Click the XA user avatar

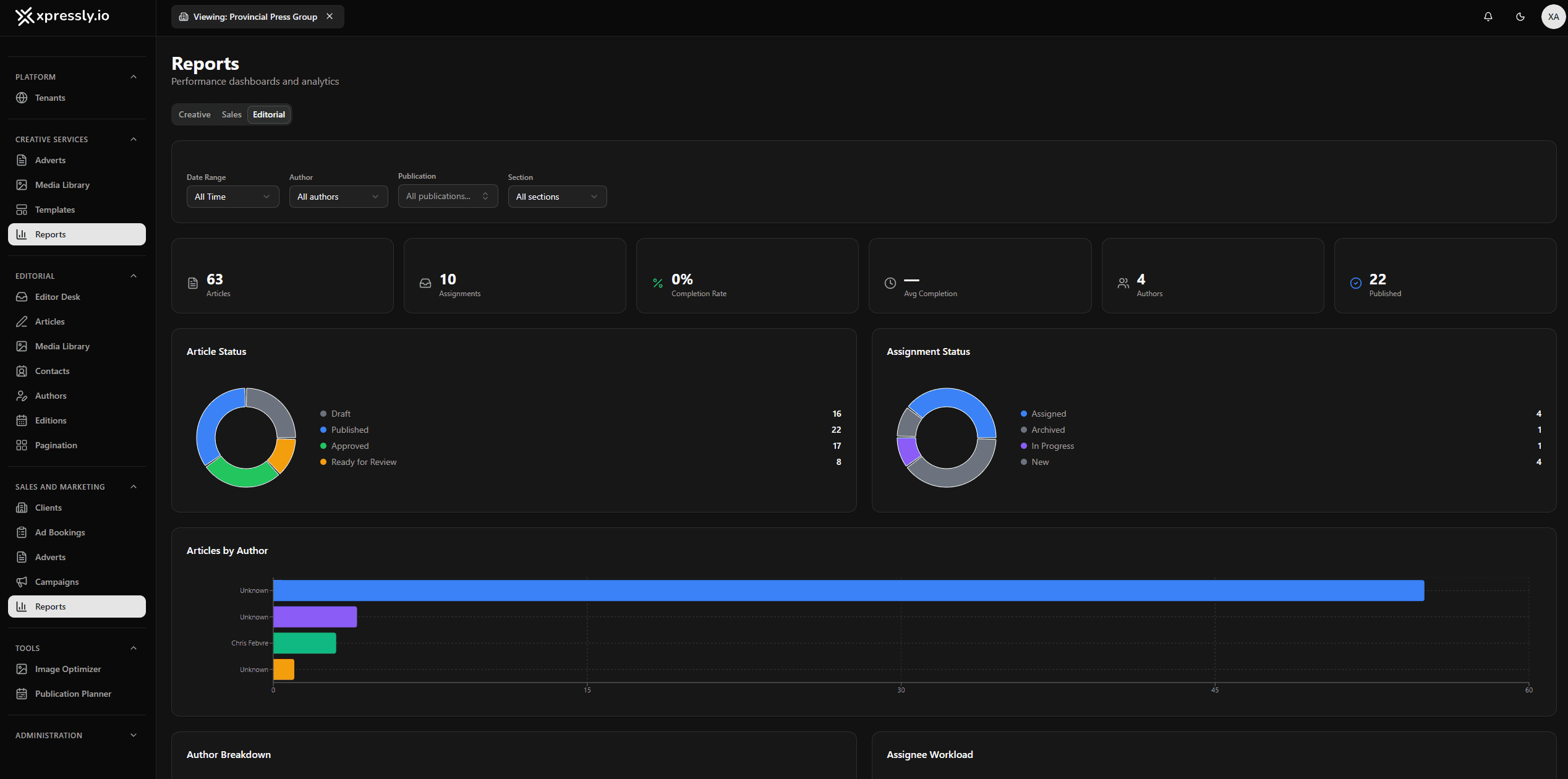click(x=1553, y=17)
